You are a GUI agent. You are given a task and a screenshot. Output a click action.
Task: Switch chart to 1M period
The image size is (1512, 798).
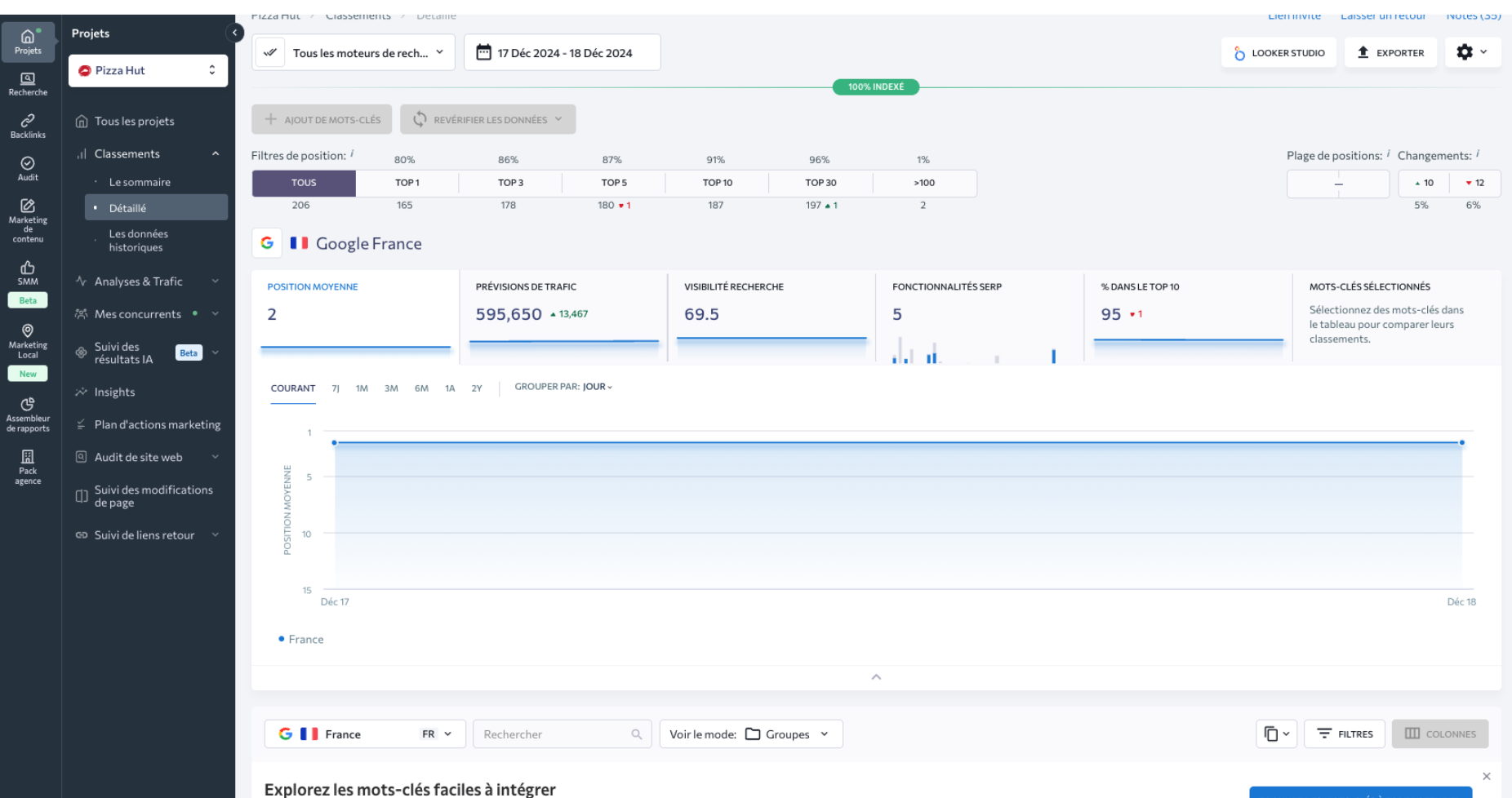tap(362, 388)
